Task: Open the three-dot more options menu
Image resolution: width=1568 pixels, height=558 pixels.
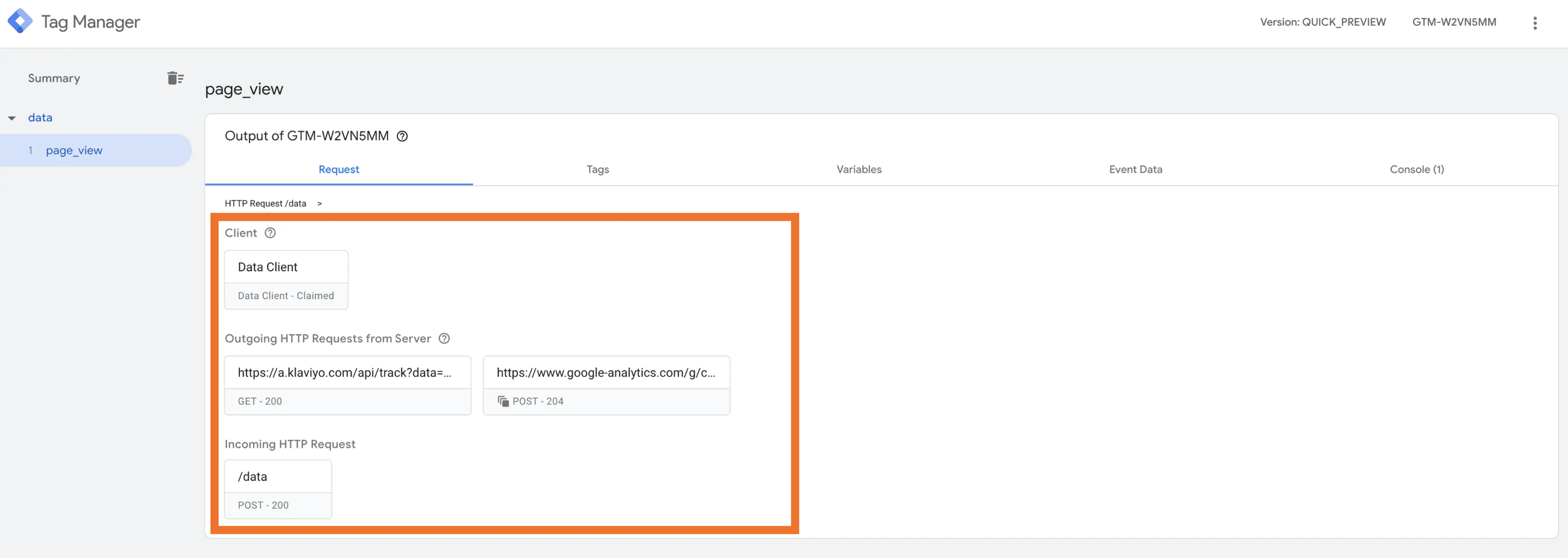Action: point(1535,22)
